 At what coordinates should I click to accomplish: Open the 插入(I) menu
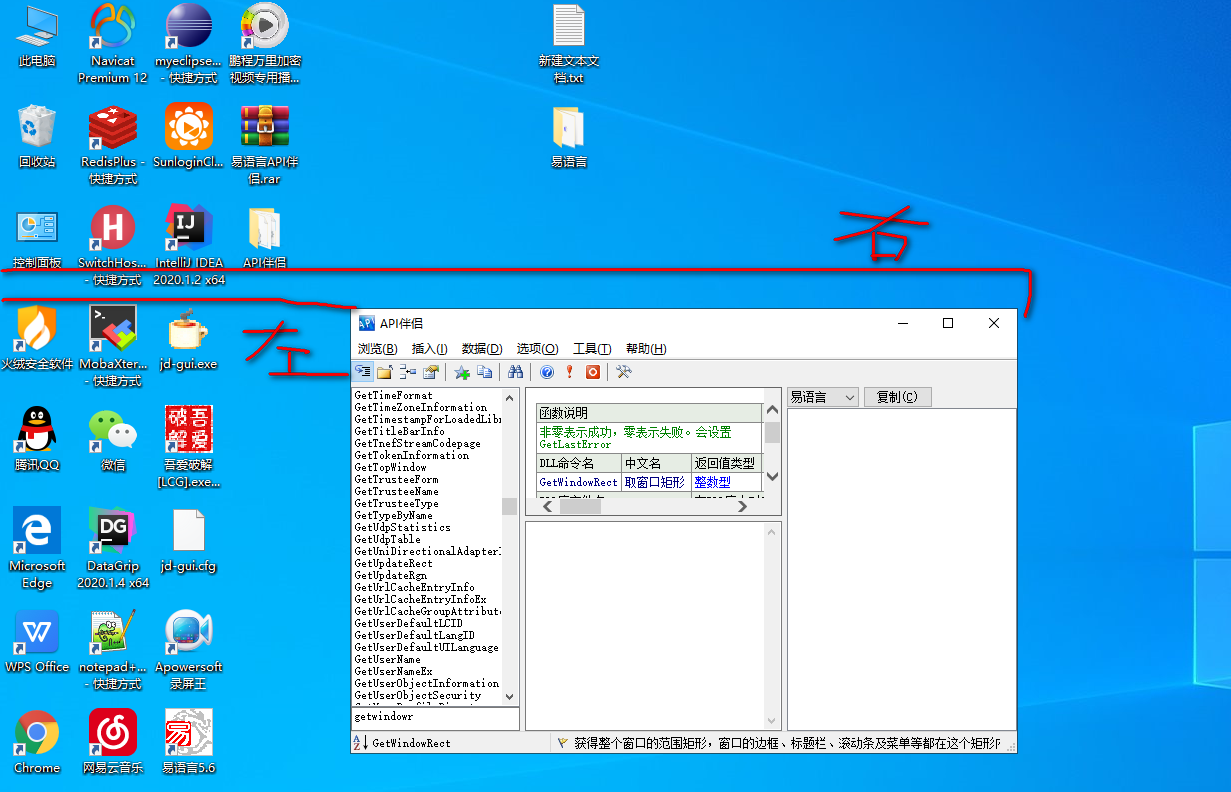[x=429, y=349]
